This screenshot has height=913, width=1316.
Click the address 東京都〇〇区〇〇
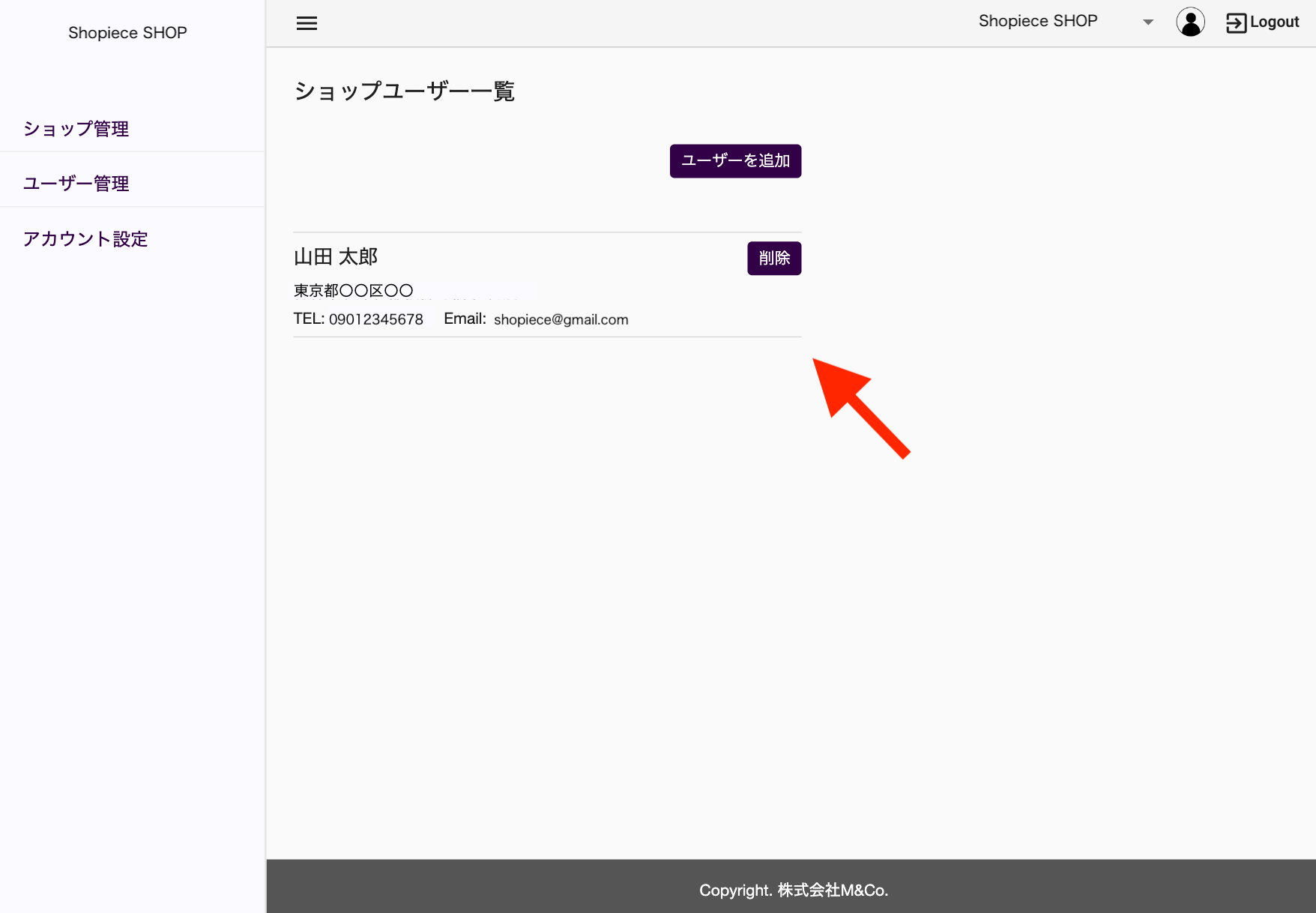pos(353,291)
